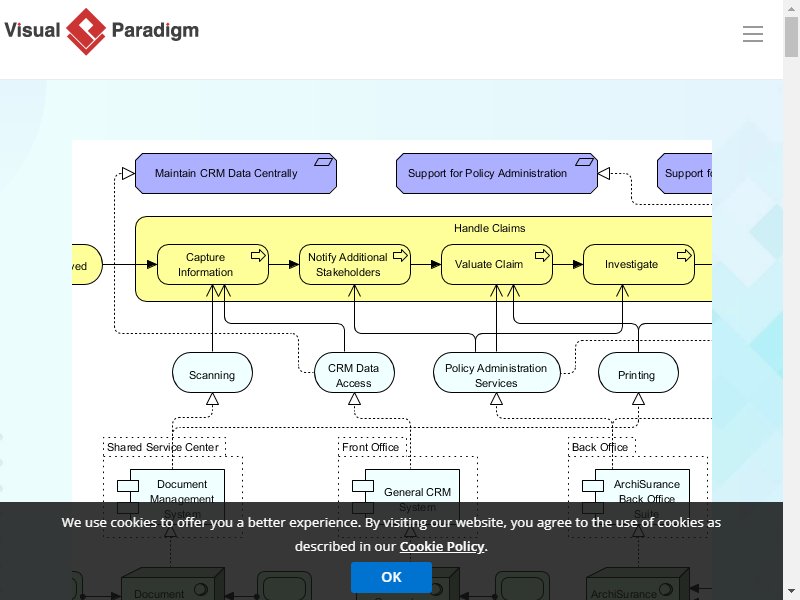This screenshot has height=600, width=800.
Task: Click the Printing service node
Action: tap(638, 372)
